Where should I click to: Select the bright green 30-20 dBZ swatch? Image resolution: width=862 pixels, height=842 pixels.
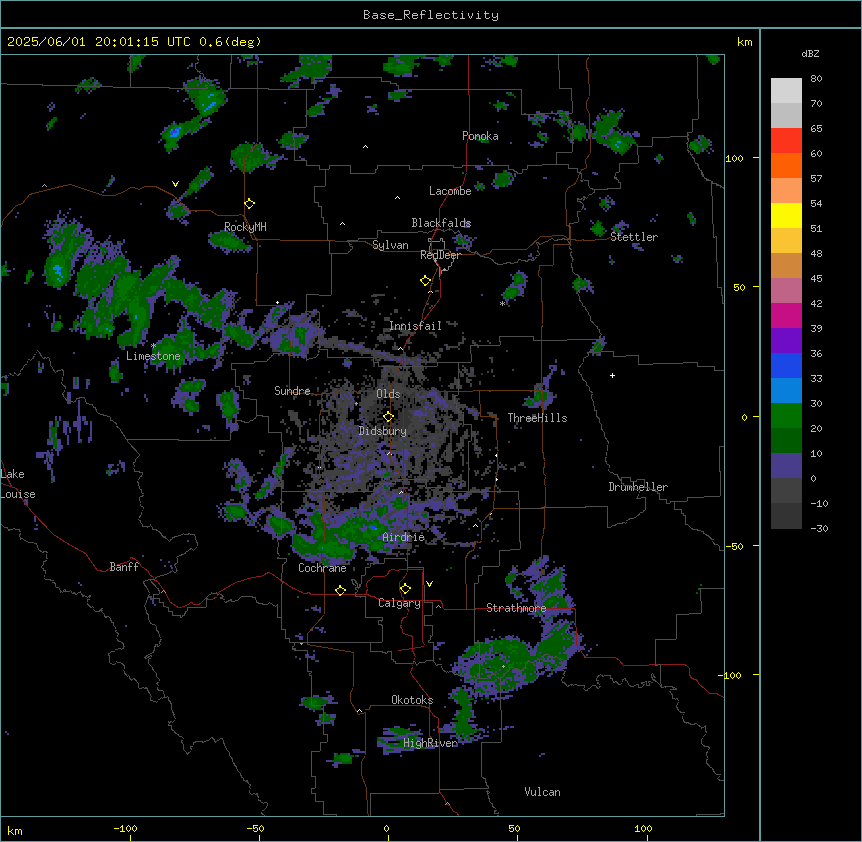[x=786, y=416]
